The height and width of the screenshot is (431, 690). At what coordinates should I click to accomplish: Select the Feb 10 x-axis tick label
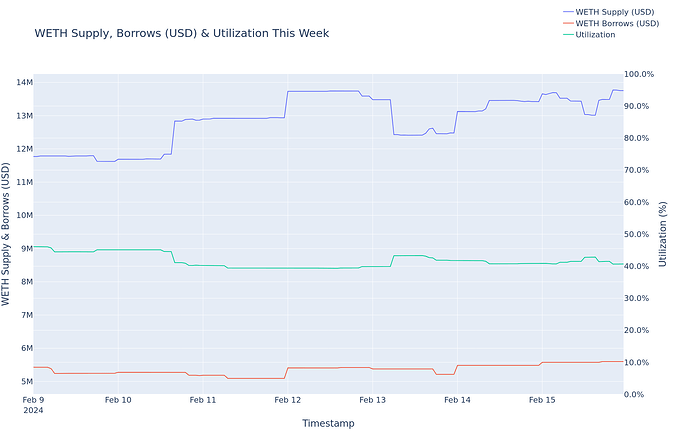(x=118, y=401)
